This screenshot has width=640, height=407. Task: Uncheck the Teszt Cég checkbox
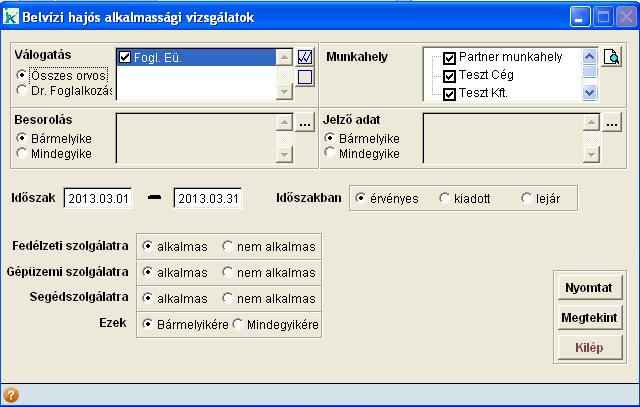pyautogui.click(x=449, y=76)
